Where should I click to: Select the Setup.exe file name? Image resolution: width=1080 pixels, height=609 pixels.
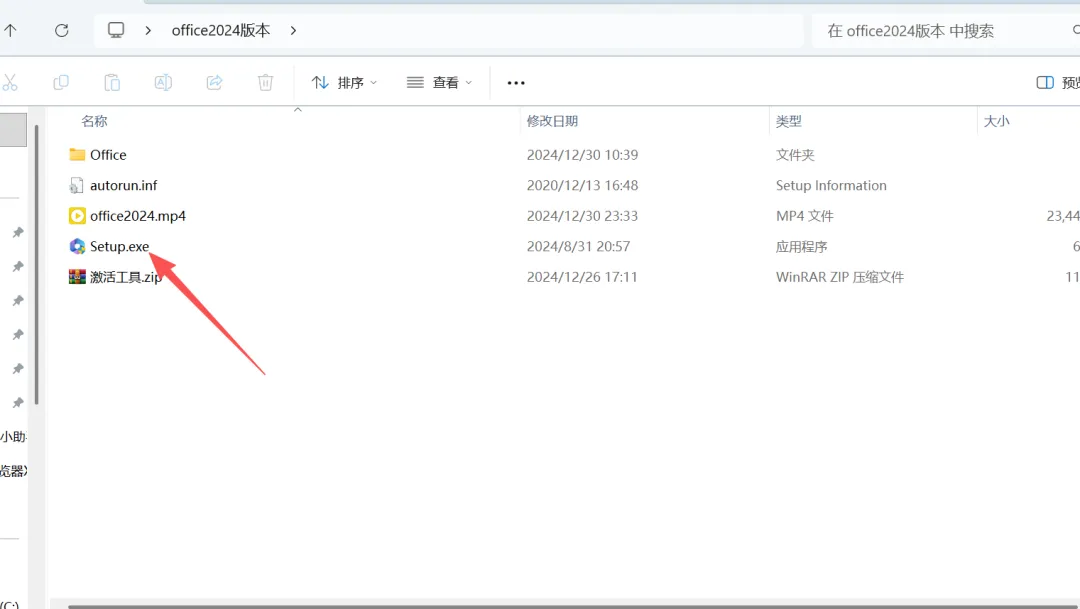pyautogui.click(x=119, y=246)
